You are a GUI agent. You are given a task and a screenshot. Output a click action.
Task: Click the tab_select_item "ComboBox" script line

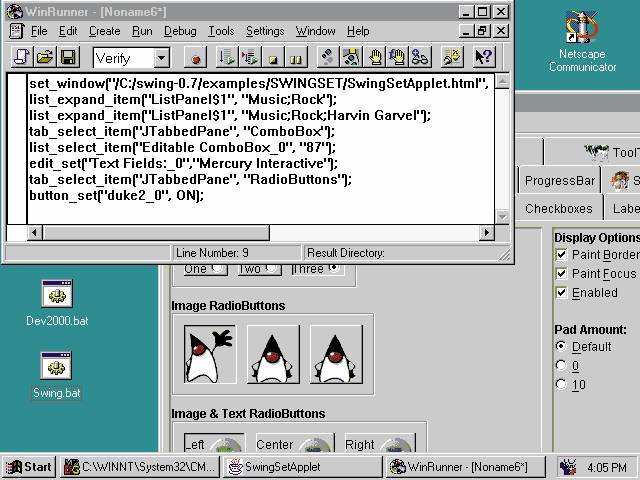tap(182, 131)
